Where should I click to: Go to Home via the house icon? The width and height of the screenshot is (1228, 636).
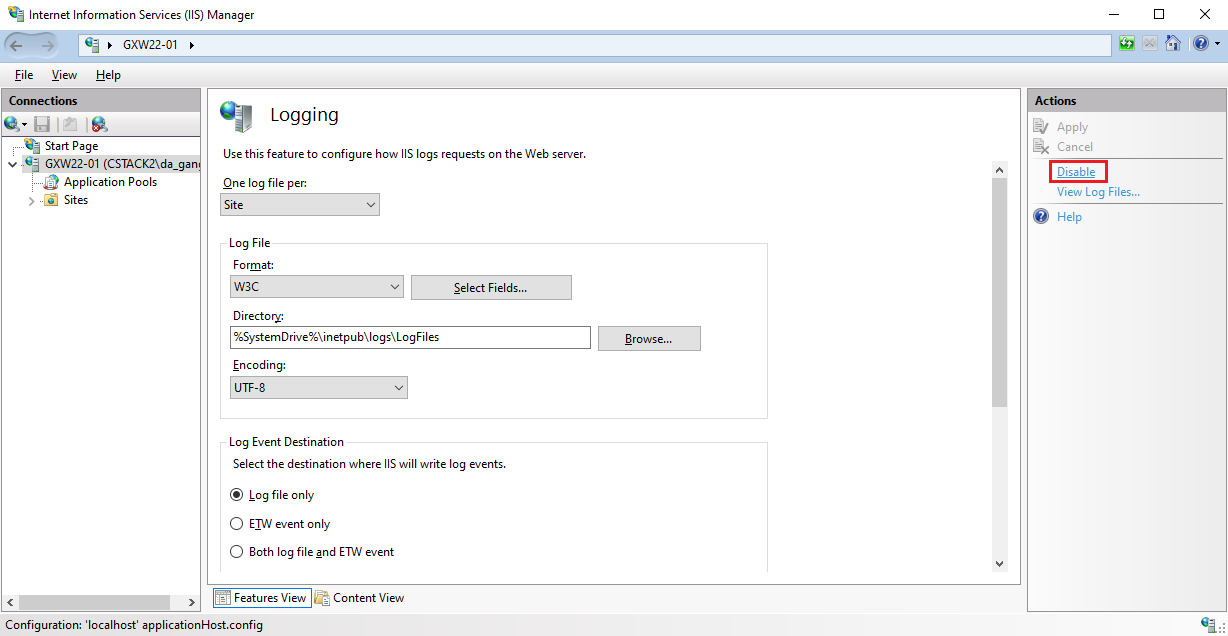pos(1173,44)
